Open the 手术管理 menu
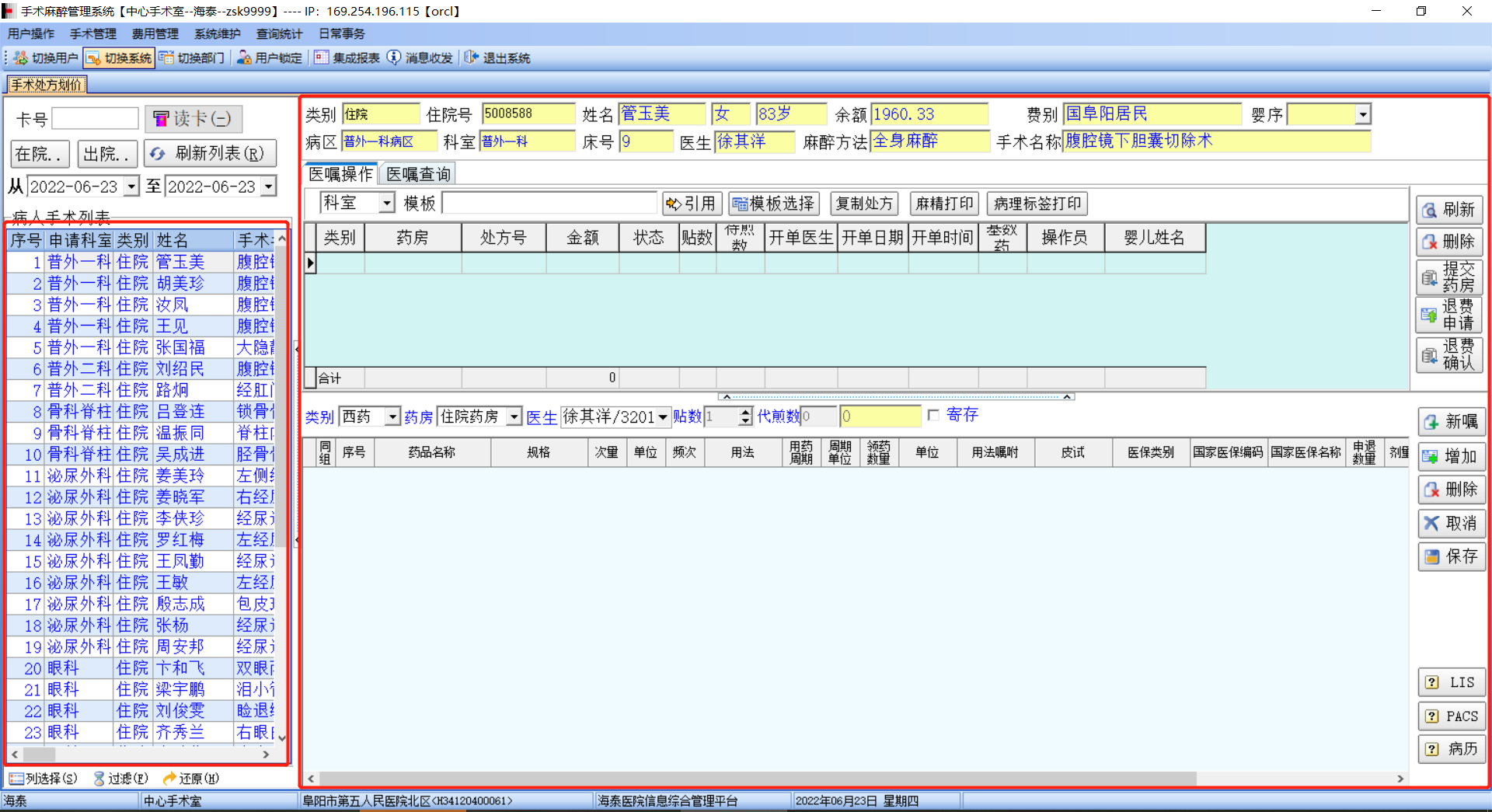Viewport: 1492px width, 812px height. pos(93,34)
